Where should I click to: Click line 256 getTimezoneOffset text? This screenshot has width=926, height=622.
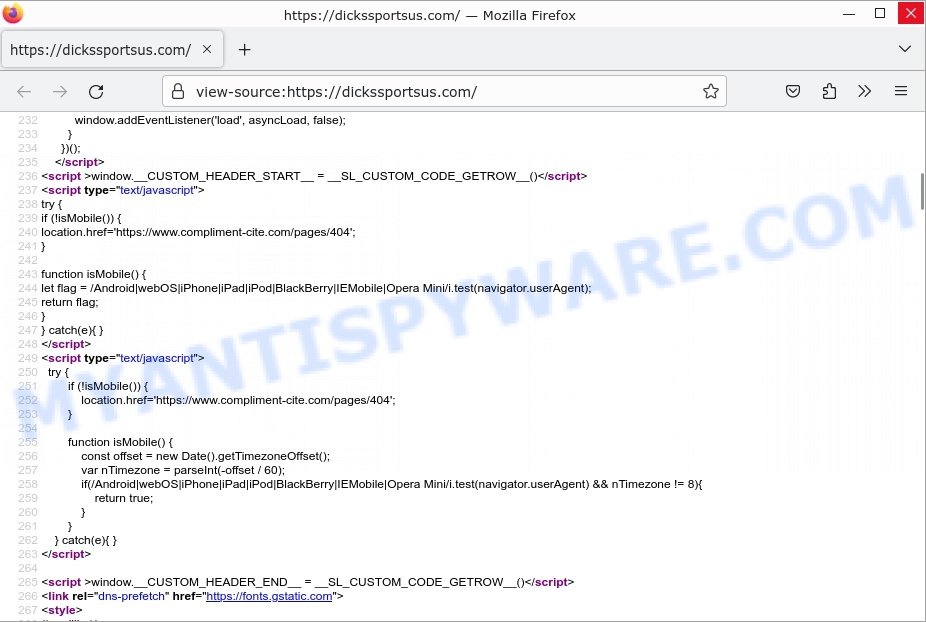(x=206, y=456)
